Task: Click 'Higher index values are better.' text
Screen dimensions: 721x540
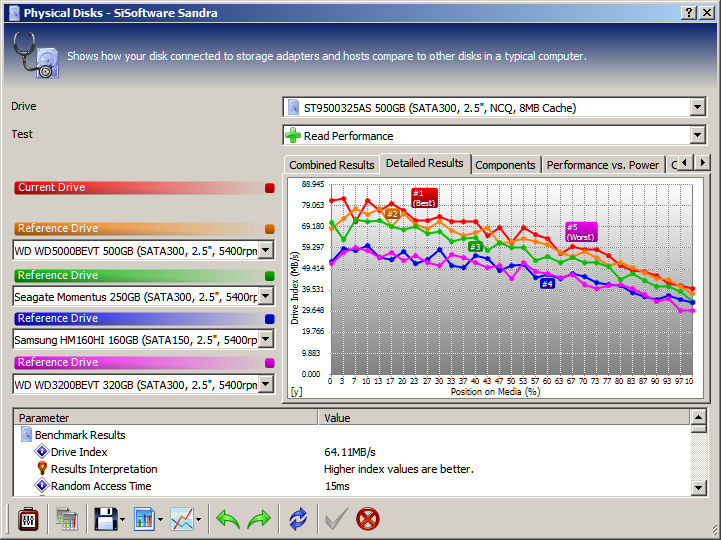Action: (399, 469)
